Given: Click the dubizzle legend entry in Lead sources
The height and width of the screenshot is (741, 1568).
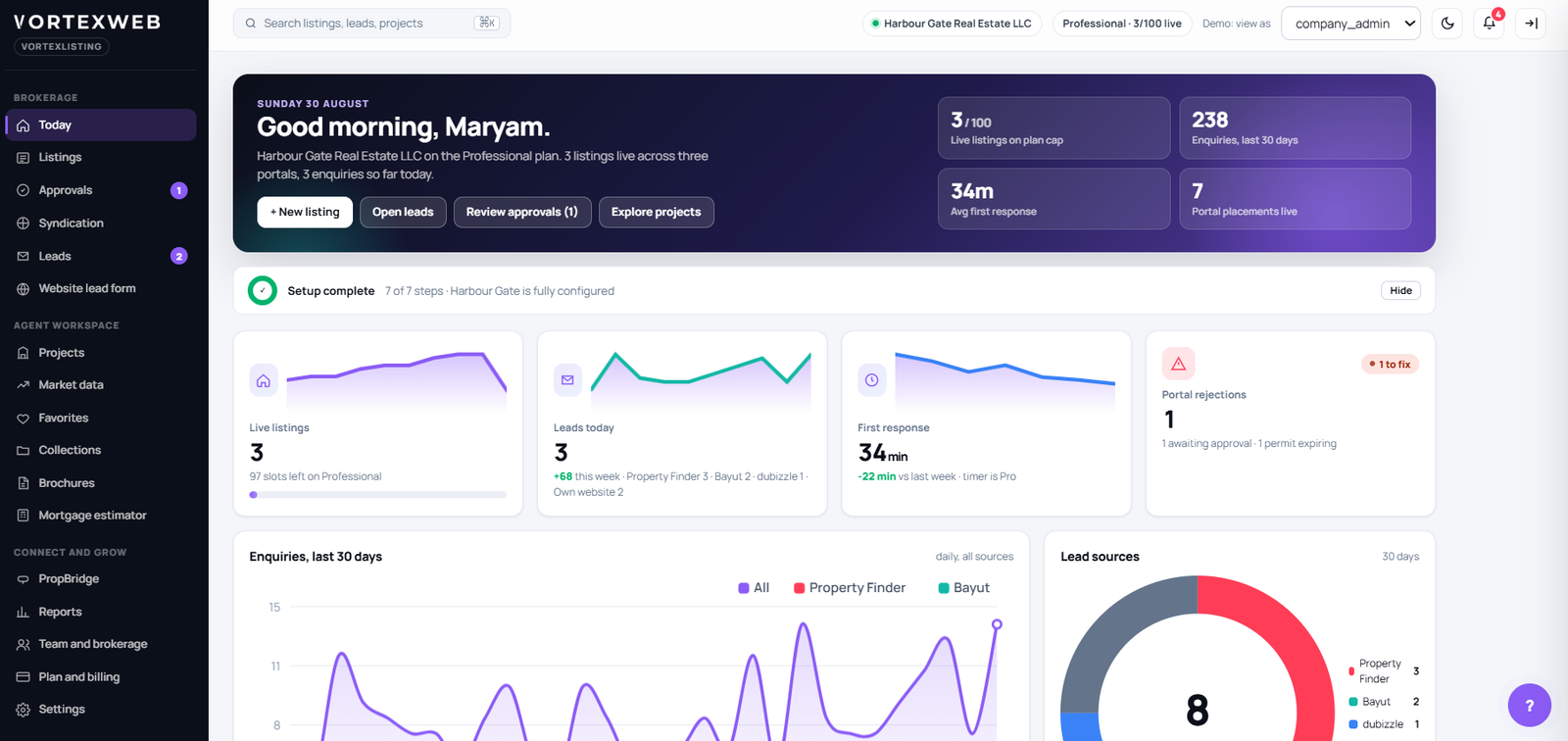Looking at the screenshot, I should [x=1385, y=724].
